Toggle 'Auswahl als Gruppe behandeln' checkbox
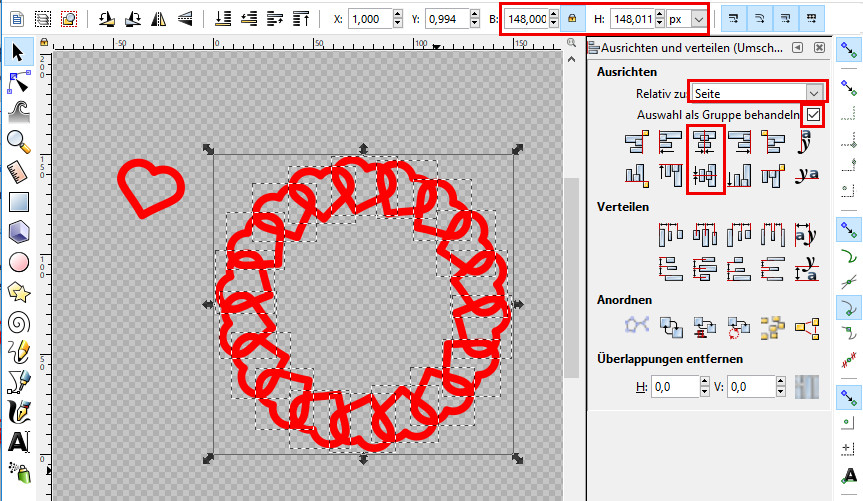 pos(814,115)
